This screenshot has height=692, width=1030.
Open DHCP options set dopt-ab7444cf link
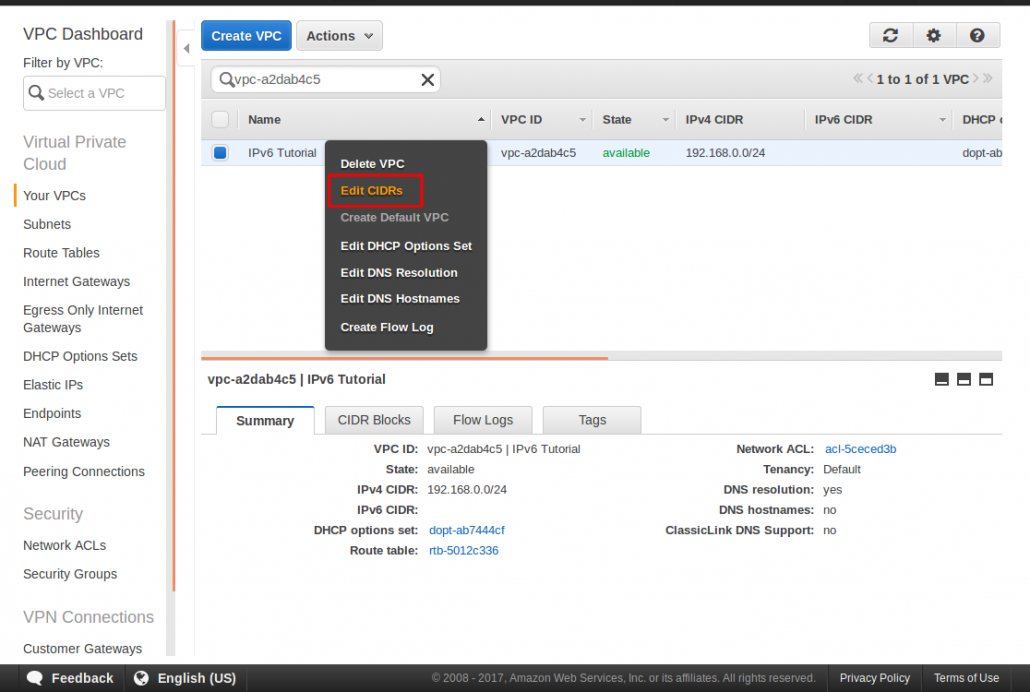pyautogui.click(x=466, y=530)
